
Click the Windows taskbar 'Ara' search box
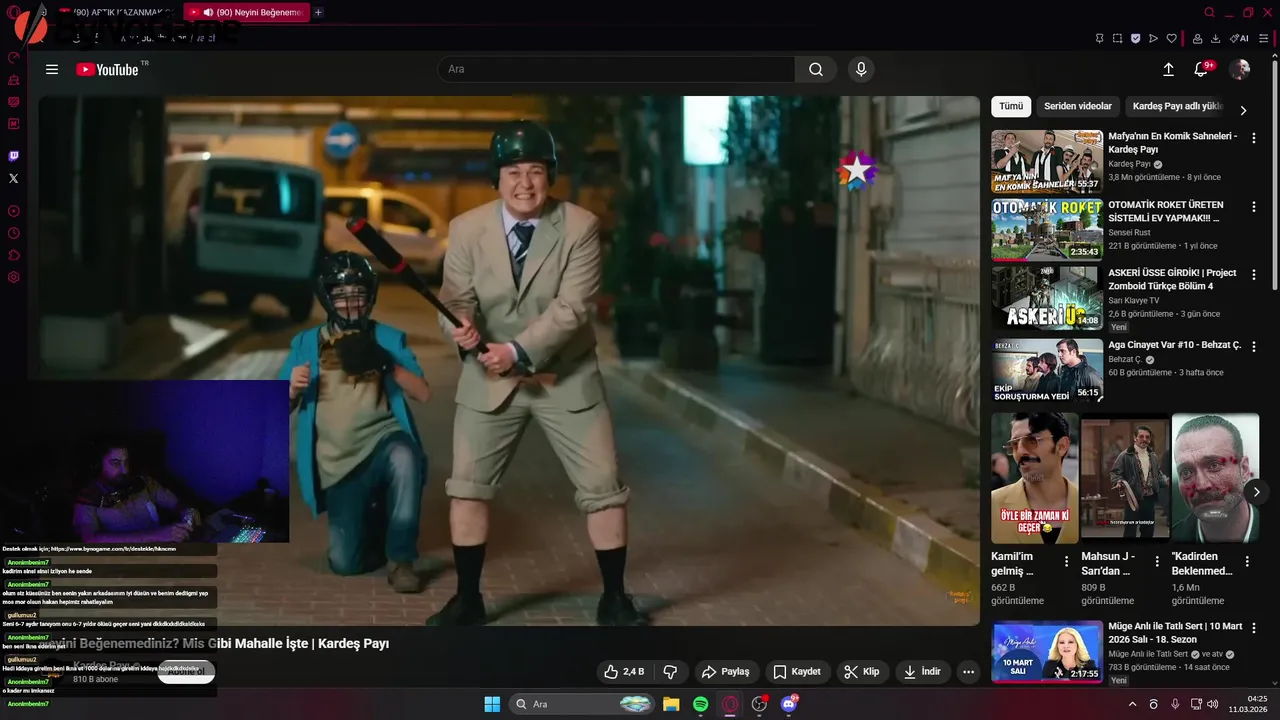(x=582, y=704)
